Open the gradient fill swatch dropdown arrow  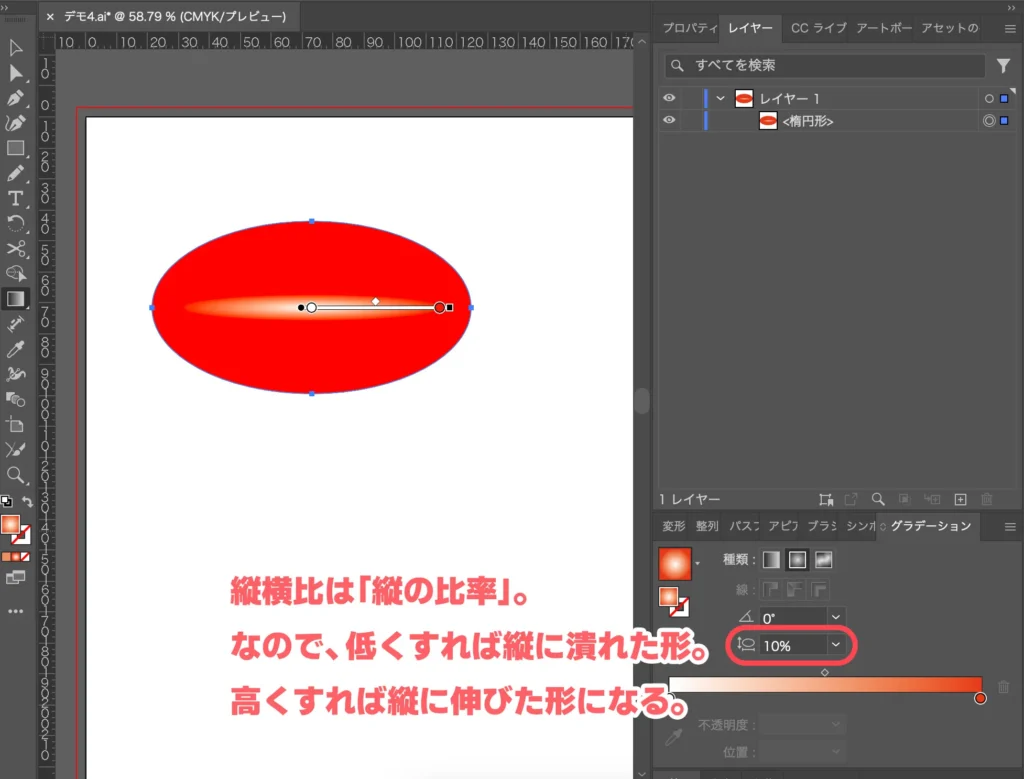click(698, 561)
